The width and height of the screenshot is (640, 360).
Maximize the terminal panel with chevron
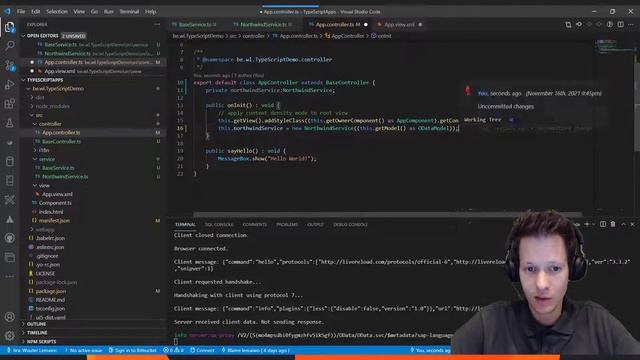623,224
